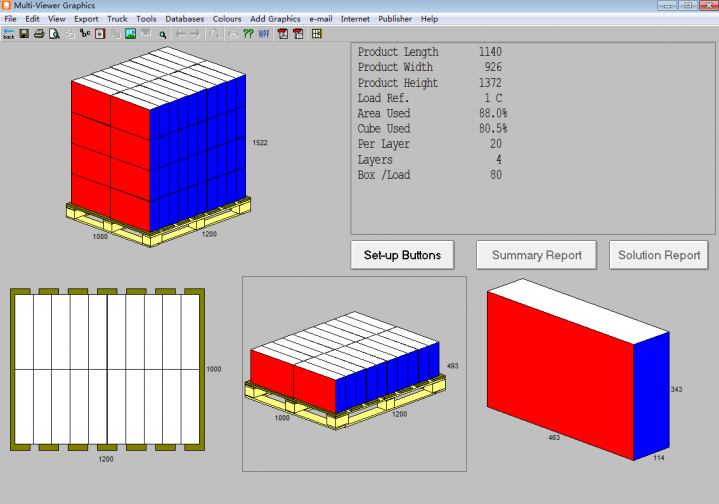The image size is (719, 504).
Task: Expand the Colours menu
Action: coord(227,19)
